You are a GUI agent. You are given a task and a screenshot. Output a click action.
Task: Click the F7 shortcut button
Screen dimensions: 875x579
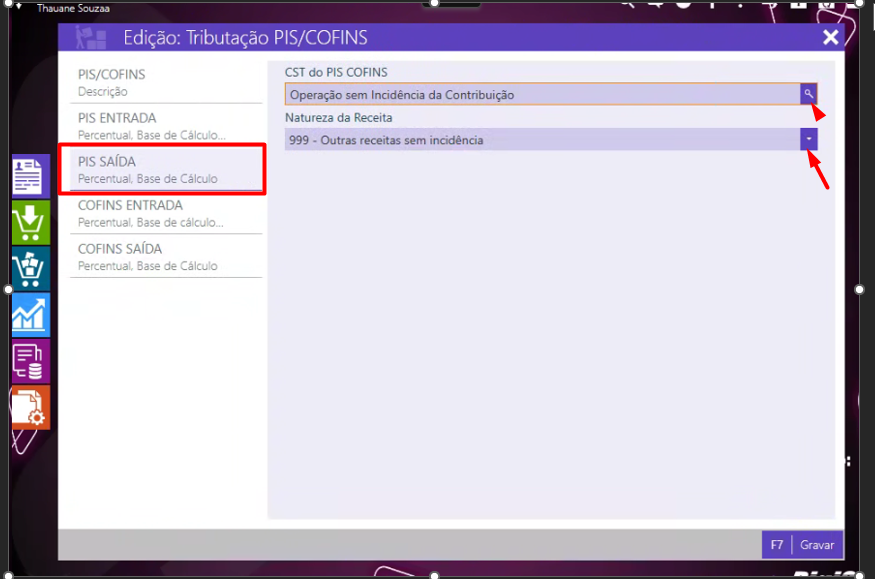777,545
